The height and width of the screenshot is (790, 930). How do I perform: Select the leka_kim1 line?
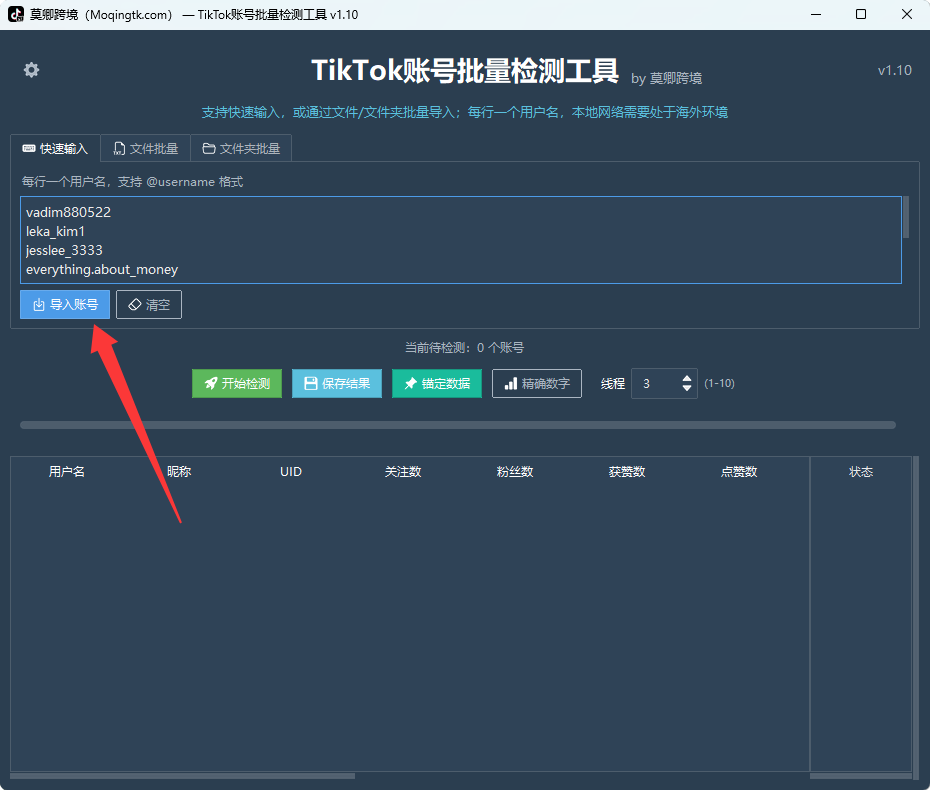(55, 231)
